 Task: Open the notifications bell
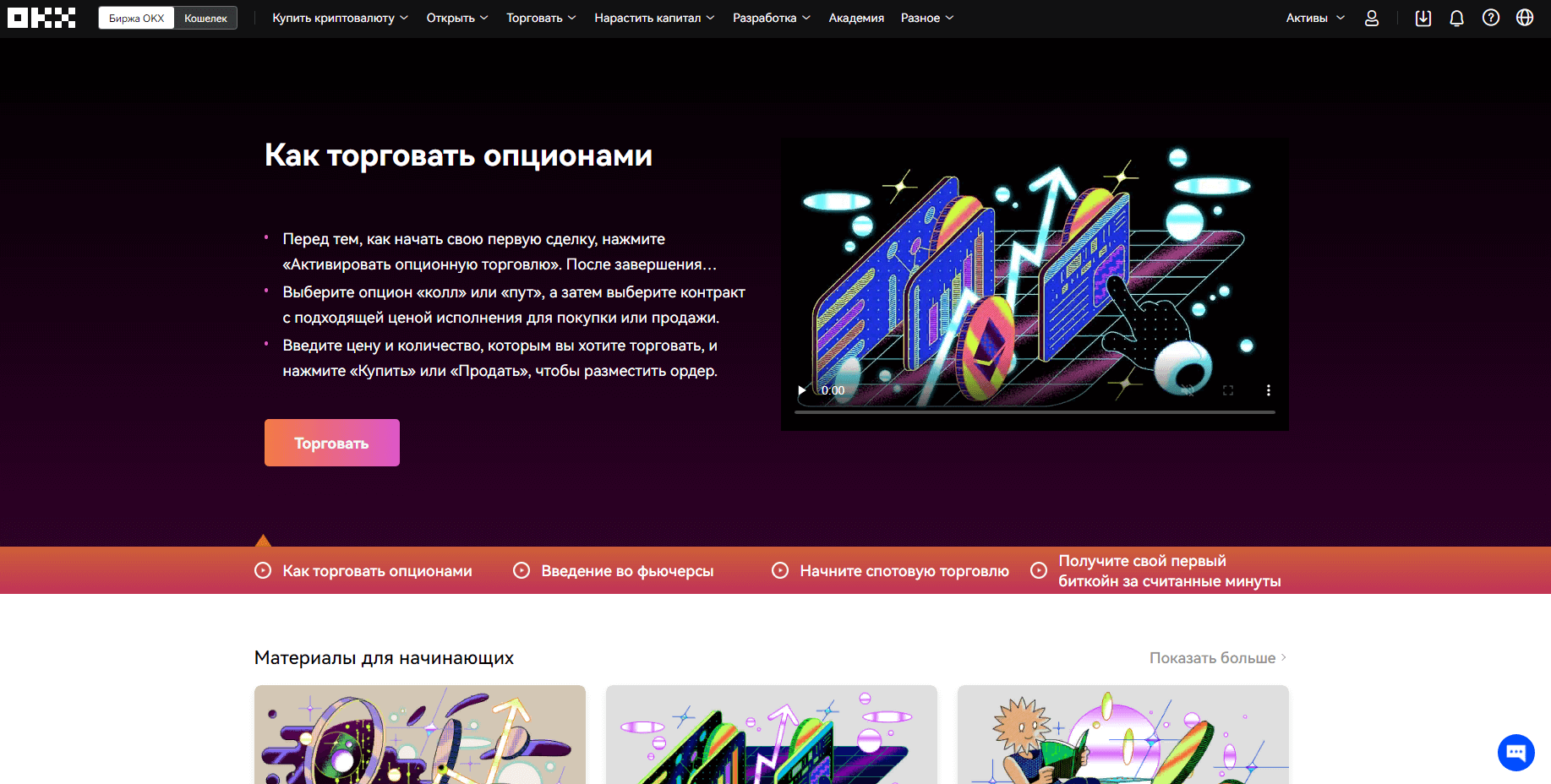(1456, 18)
